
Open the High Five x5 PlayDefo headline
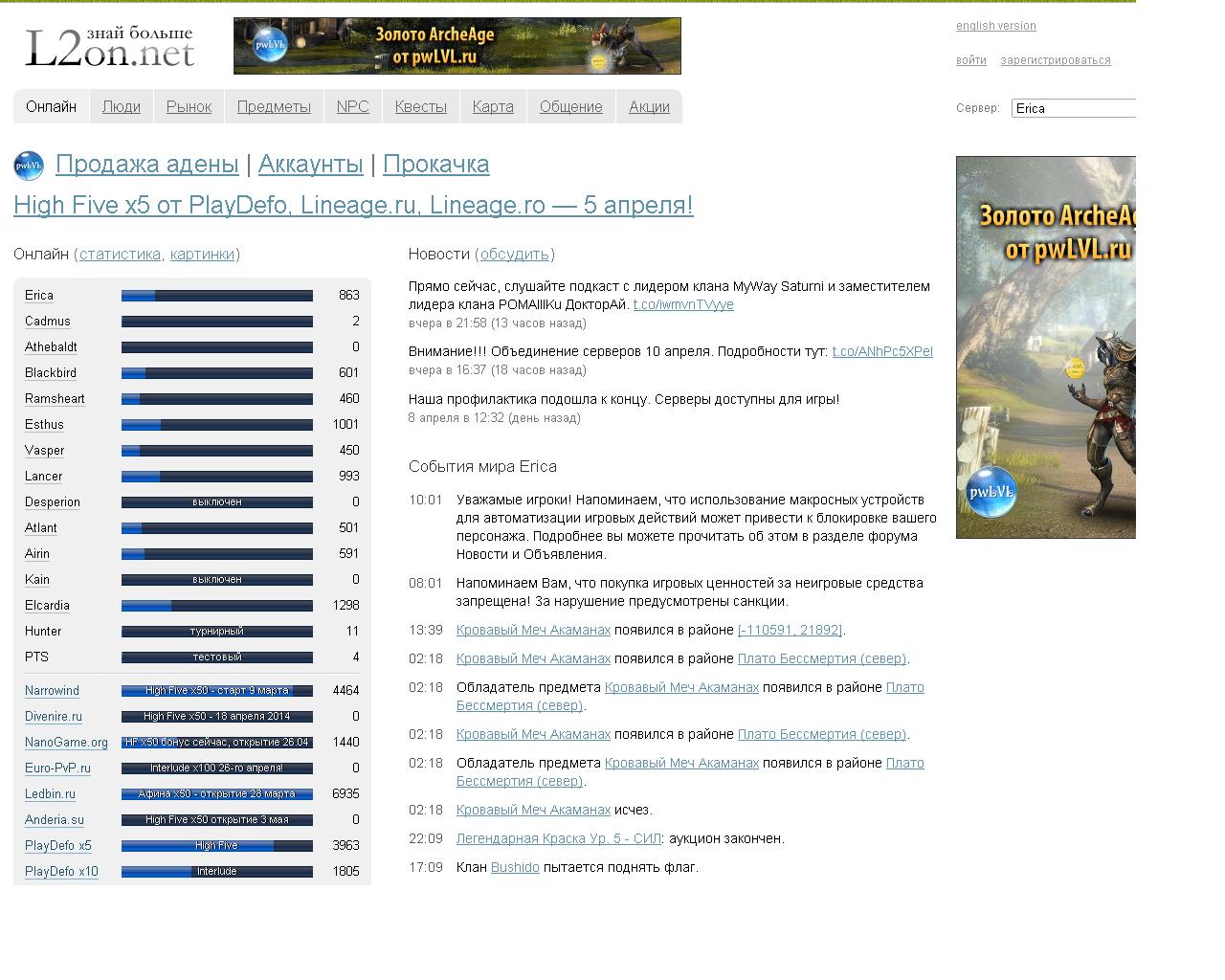tap(353, 206)
